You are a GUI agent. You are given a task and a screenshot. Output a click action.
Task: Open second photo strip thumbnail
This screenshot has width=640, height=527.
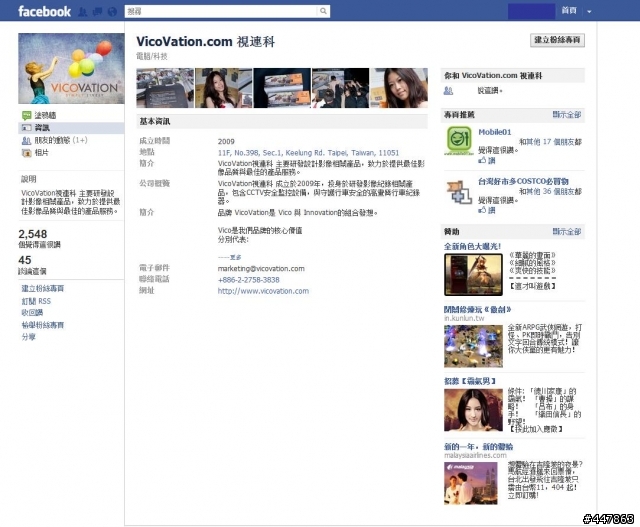(x=224, y=88)
